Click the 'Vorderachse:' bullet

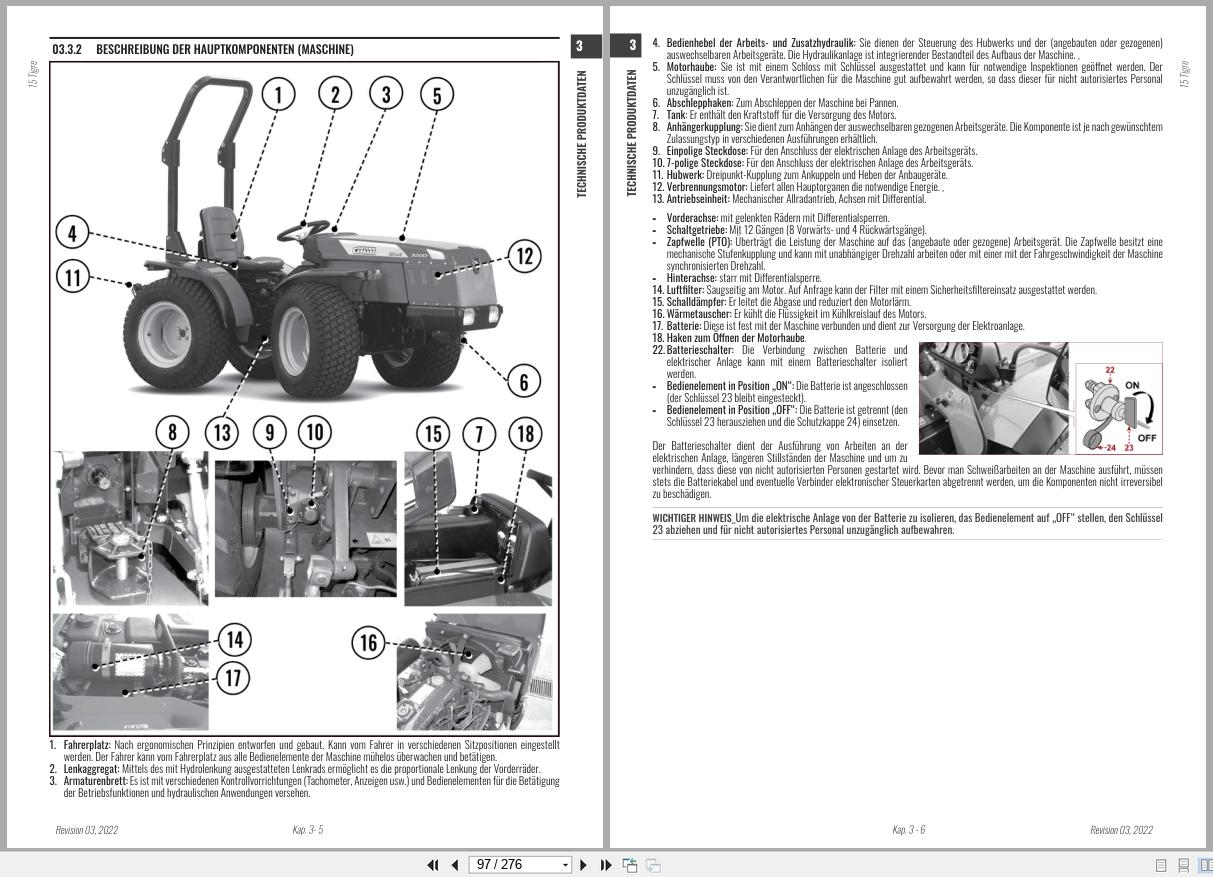pos(770,217)
